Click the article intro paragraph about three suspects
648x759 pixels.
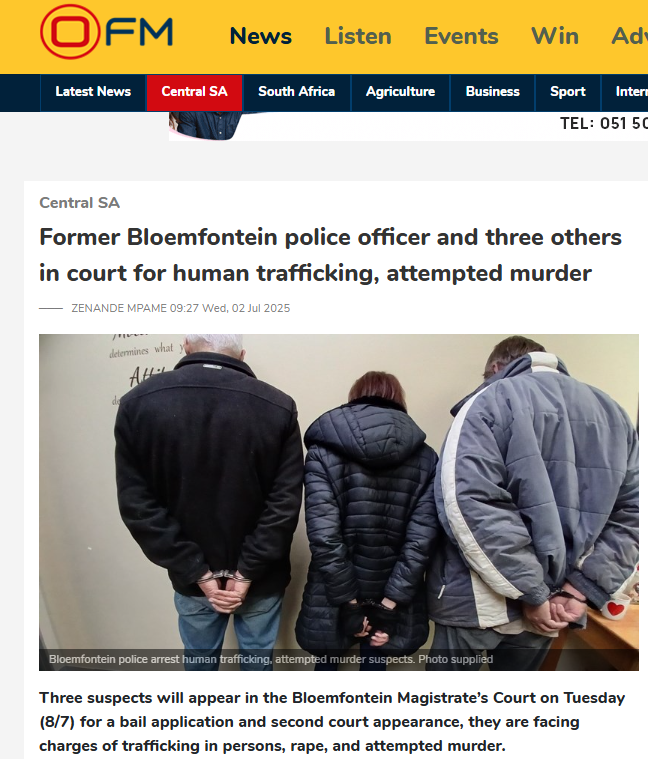(x=332, y=722)
